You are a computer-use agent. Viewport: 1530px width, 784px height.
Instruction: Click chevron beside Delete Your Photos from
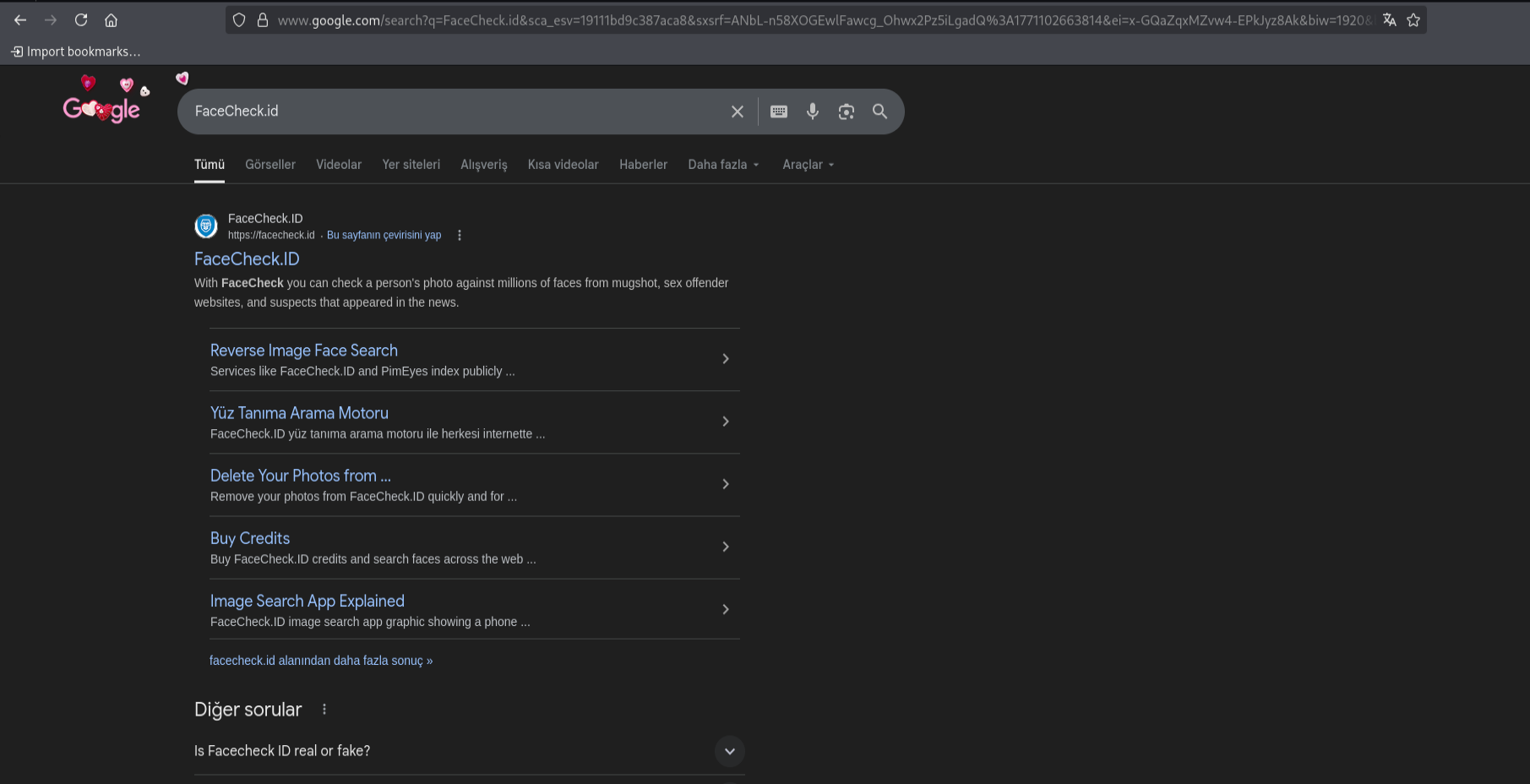click(726, 484)
